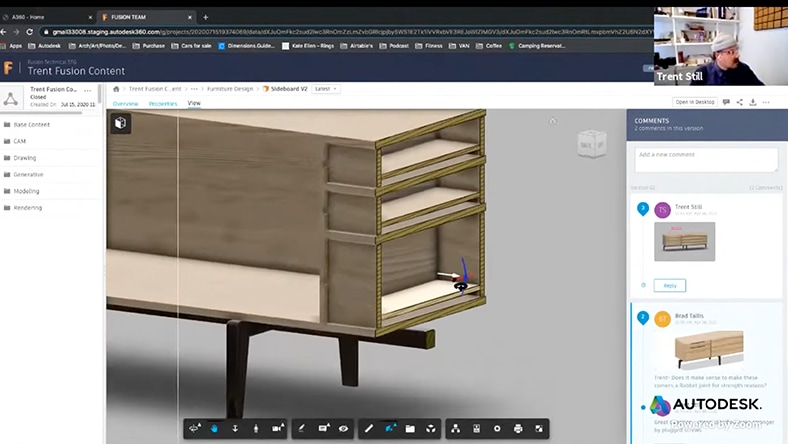The height and width of the screenshot is (444, 788).
Task: Activate the Pan hand tool
Action: click(214, 428)
